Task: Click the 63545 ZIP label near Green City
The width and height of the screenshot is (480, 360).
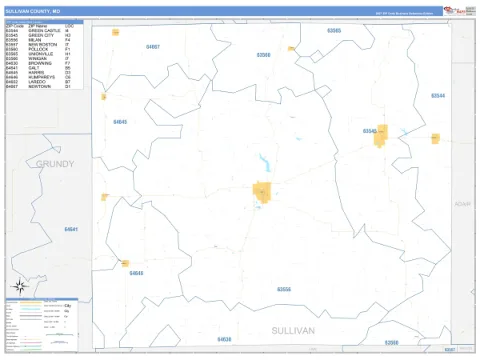Action: click(370, 131)
